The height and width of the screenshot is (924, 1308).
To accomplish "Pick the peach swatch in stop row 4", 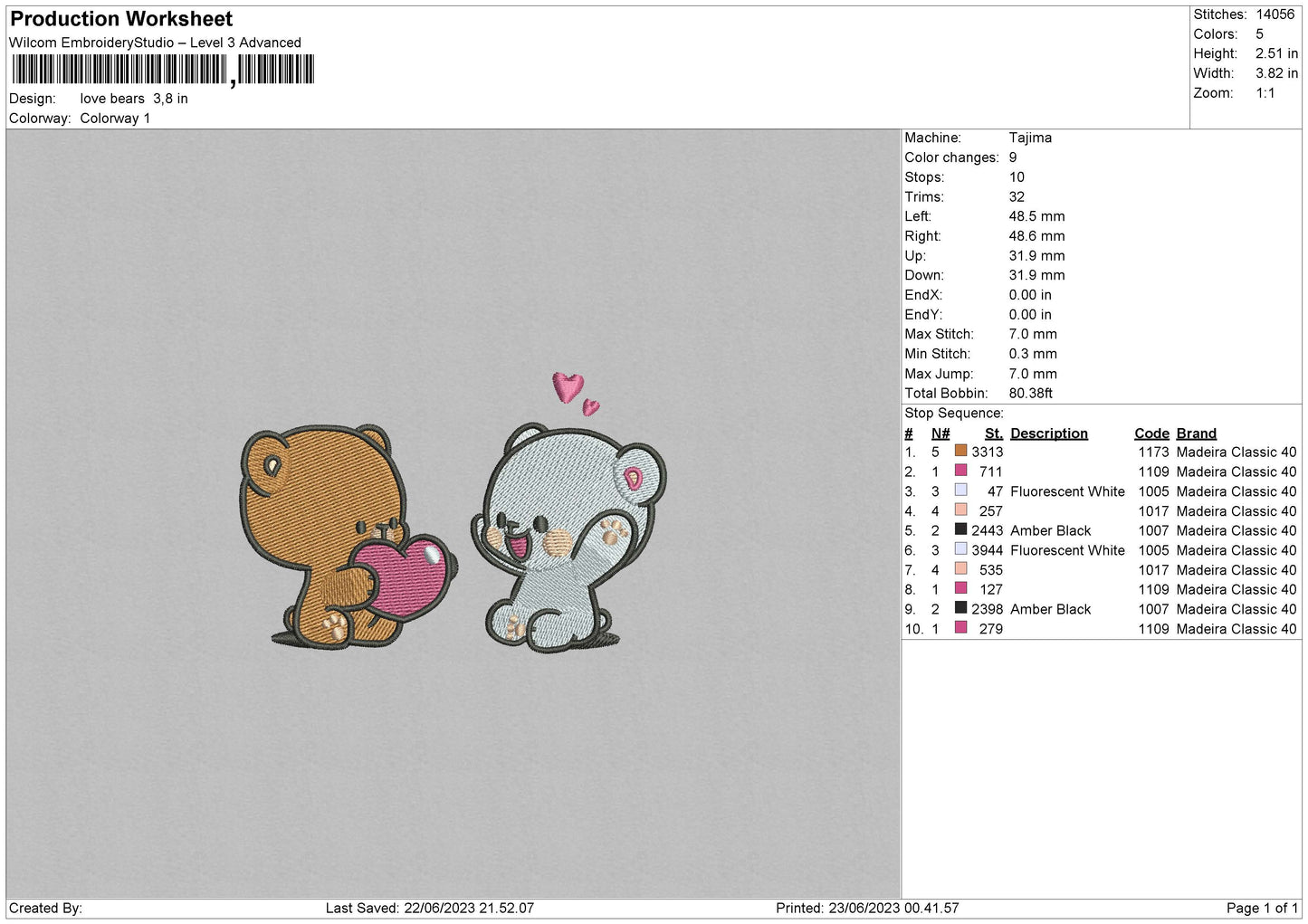I will pyautogui.click(x=960, y=510).
